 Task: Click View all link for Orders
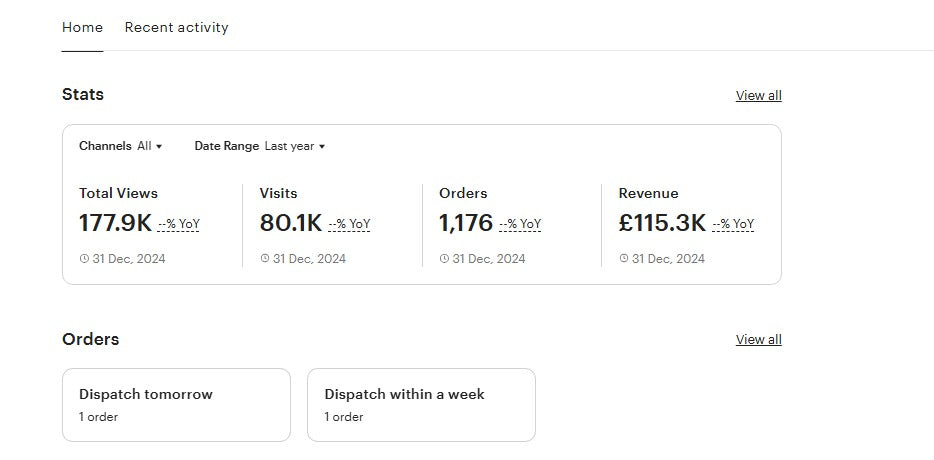tap(758, 339)
